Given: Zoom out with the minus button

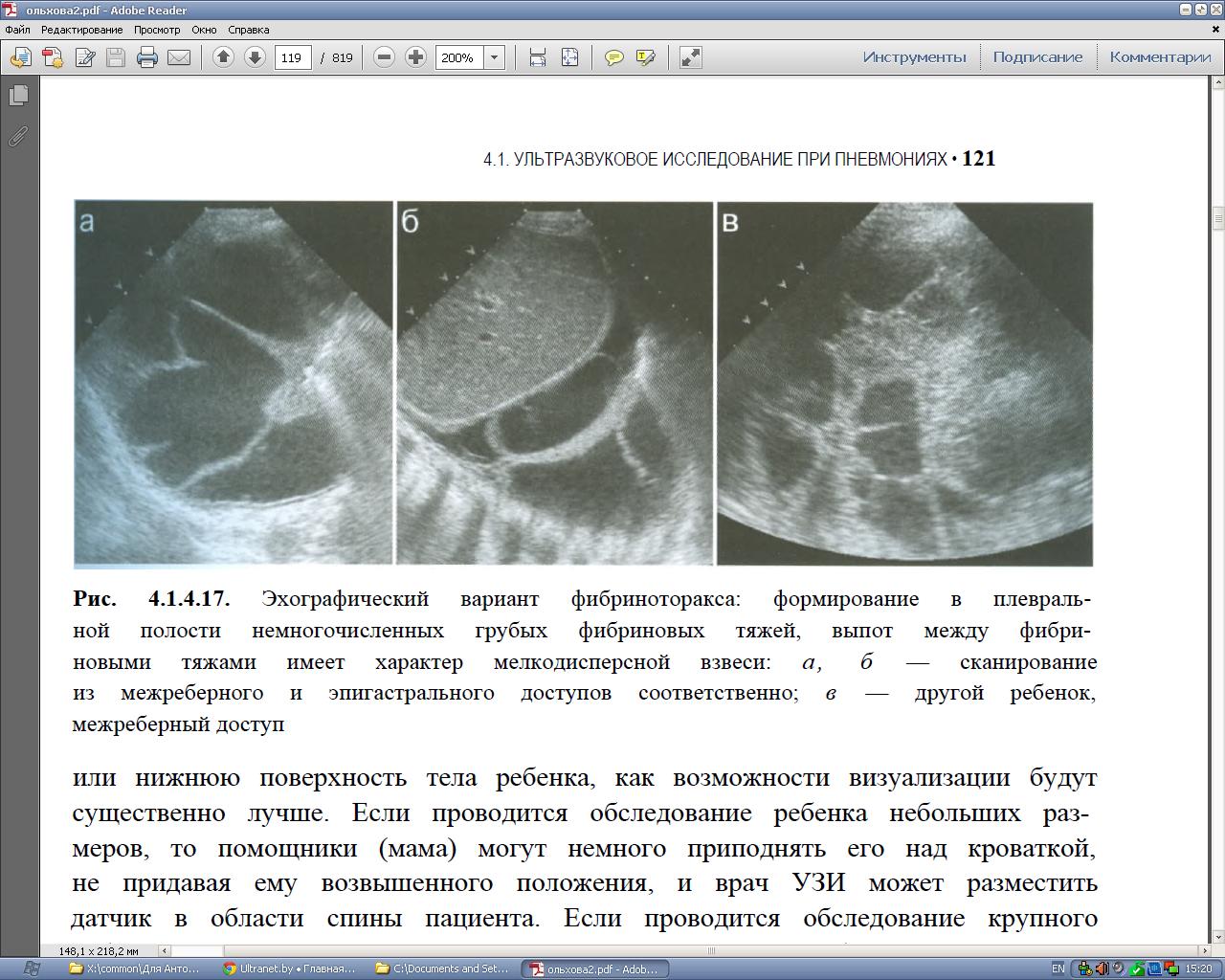Looking at the screenshot, I should click(384, 57).
